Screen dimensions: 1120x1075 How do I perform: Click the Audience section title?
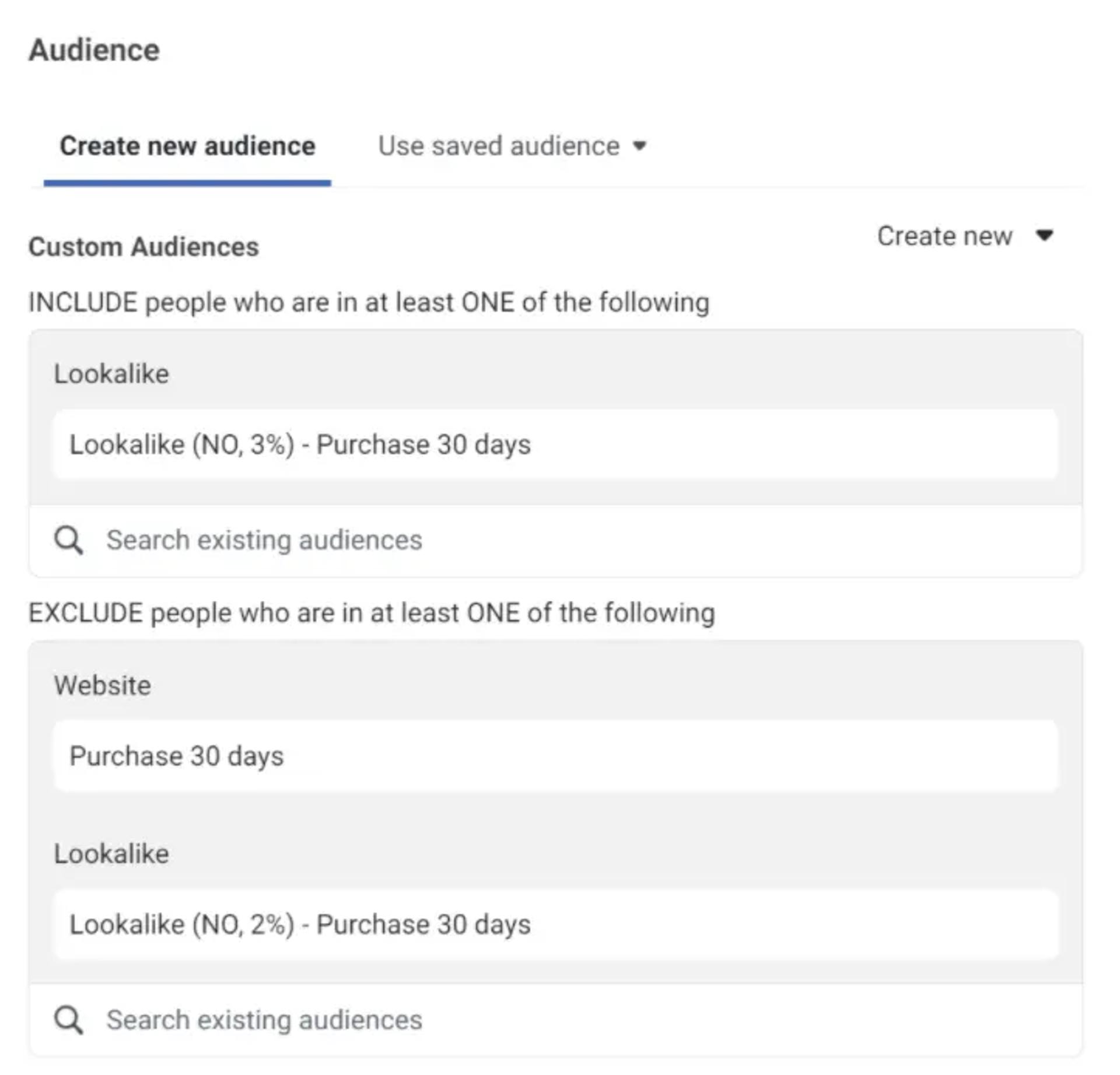tap(94, 50)
